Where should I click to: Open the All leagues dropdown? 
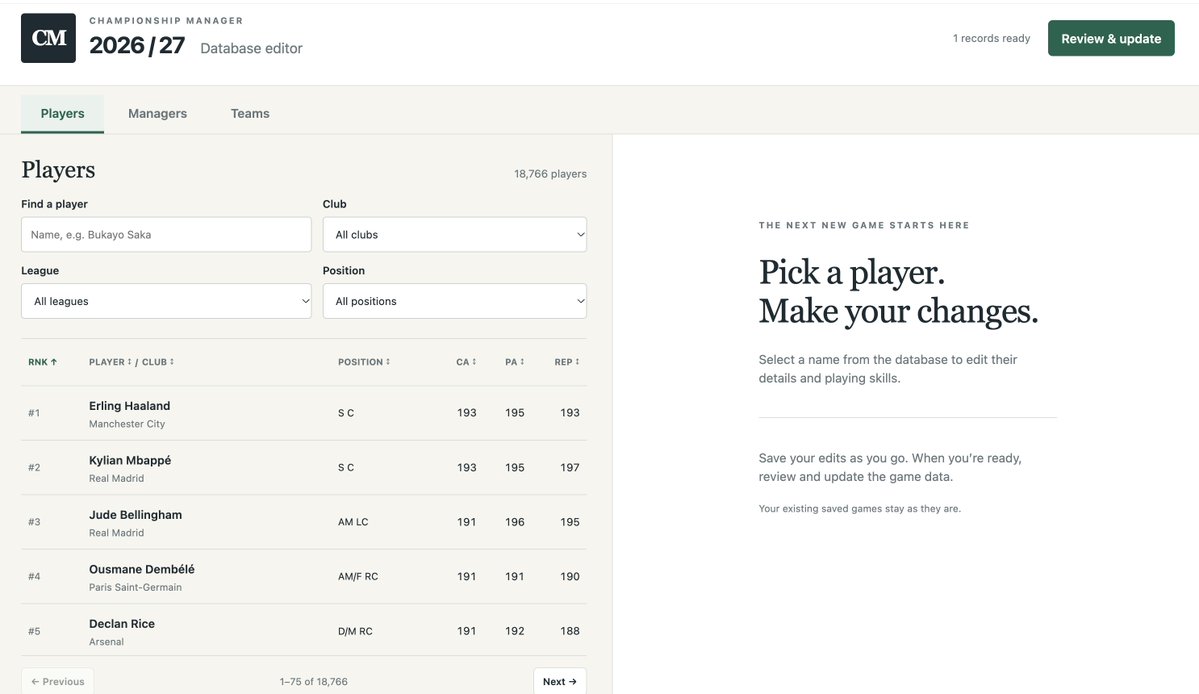tap(166, 301)
